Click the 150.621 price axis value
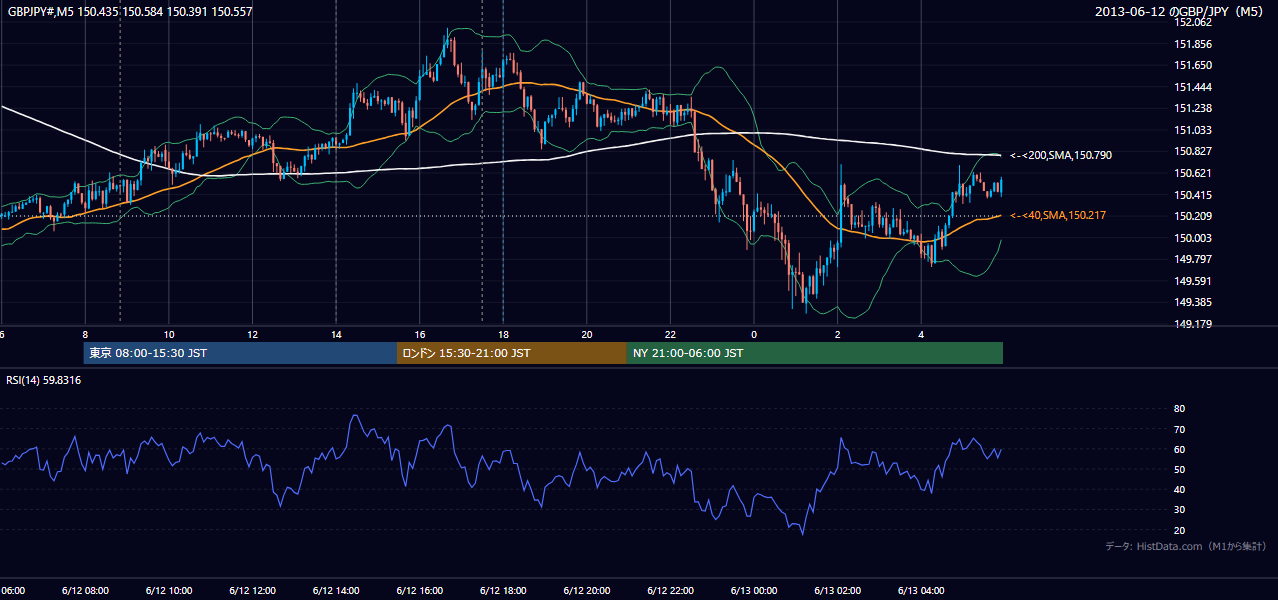 pyautogui.click(x=1194, y=173)
